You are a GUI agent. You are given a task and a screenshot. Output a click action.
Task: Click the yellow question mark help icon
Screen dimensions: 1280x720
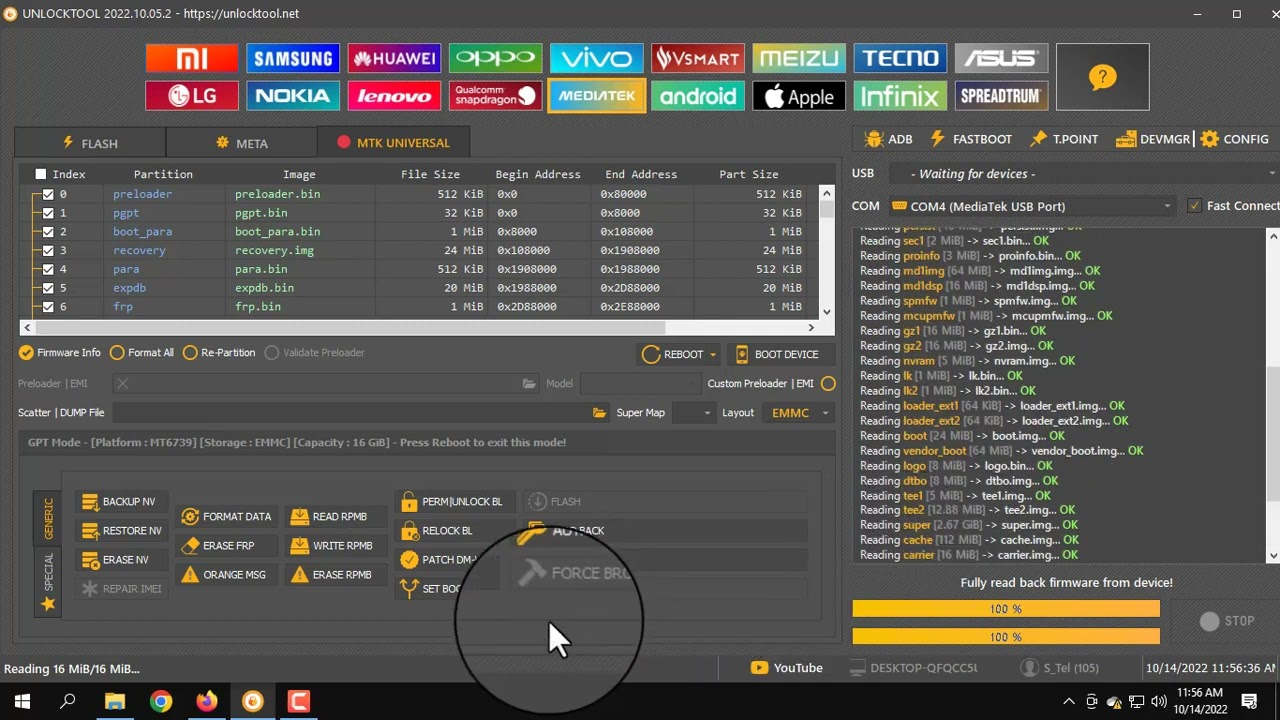tap(1102, 77)
